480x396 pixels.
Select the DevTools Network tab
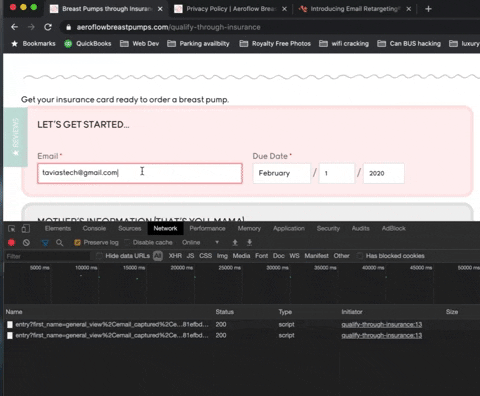coord(165,229)
